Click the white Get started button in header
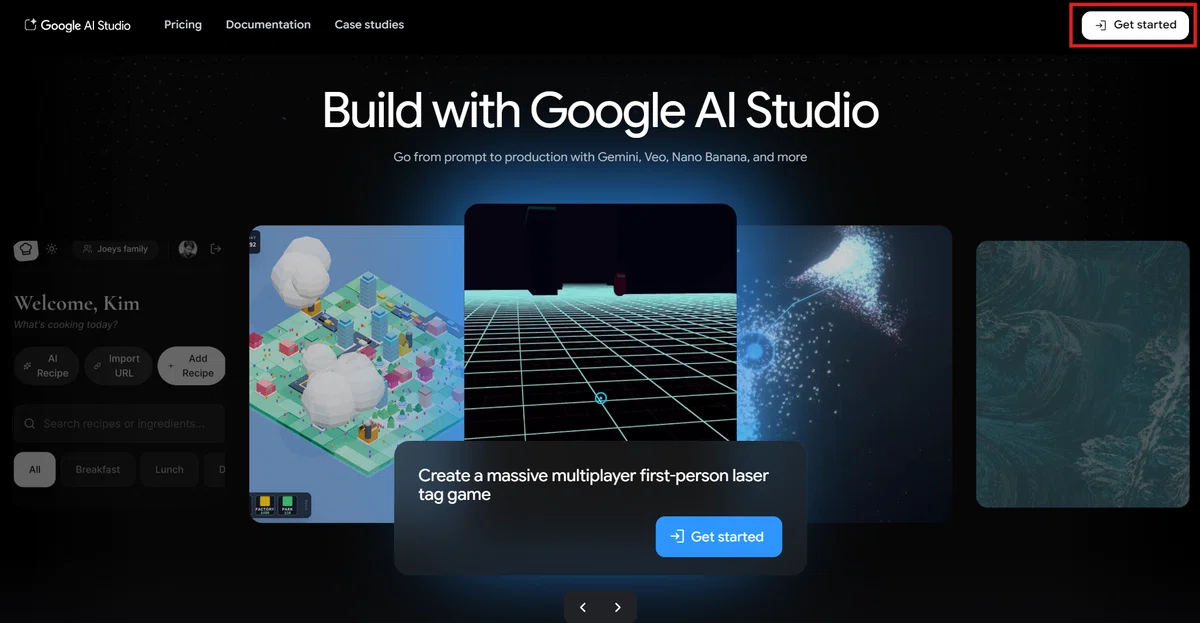 (x=1135, y=25)
